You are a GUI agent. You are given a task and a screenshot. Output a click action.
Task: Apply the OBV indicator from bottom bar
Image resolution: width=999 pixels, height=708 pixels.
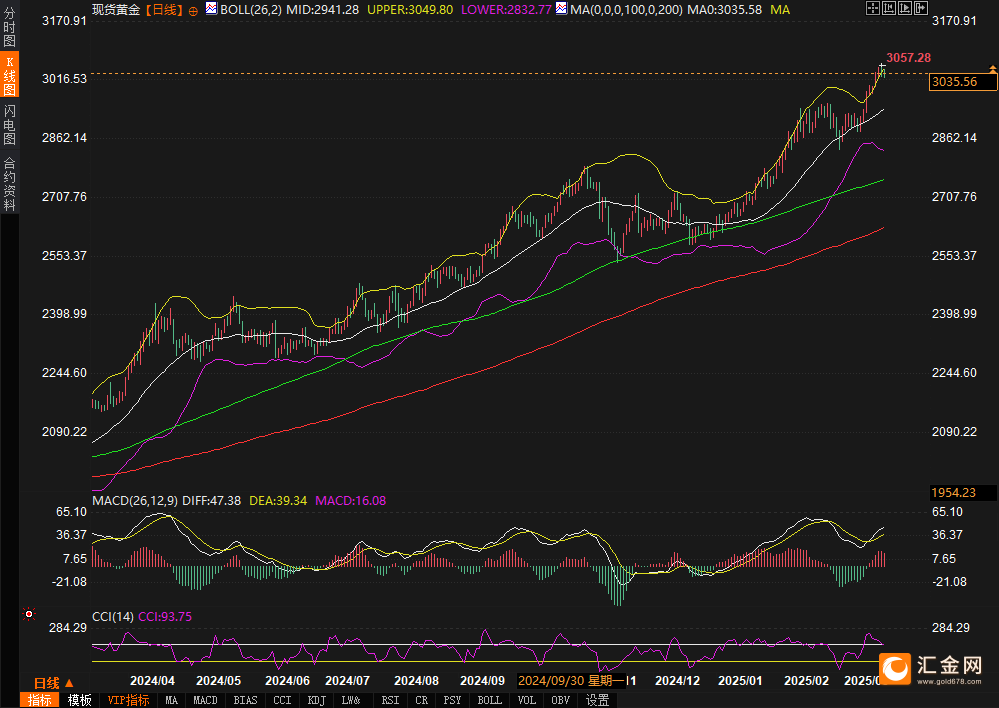pyautogui.click(x=560, y=700)
